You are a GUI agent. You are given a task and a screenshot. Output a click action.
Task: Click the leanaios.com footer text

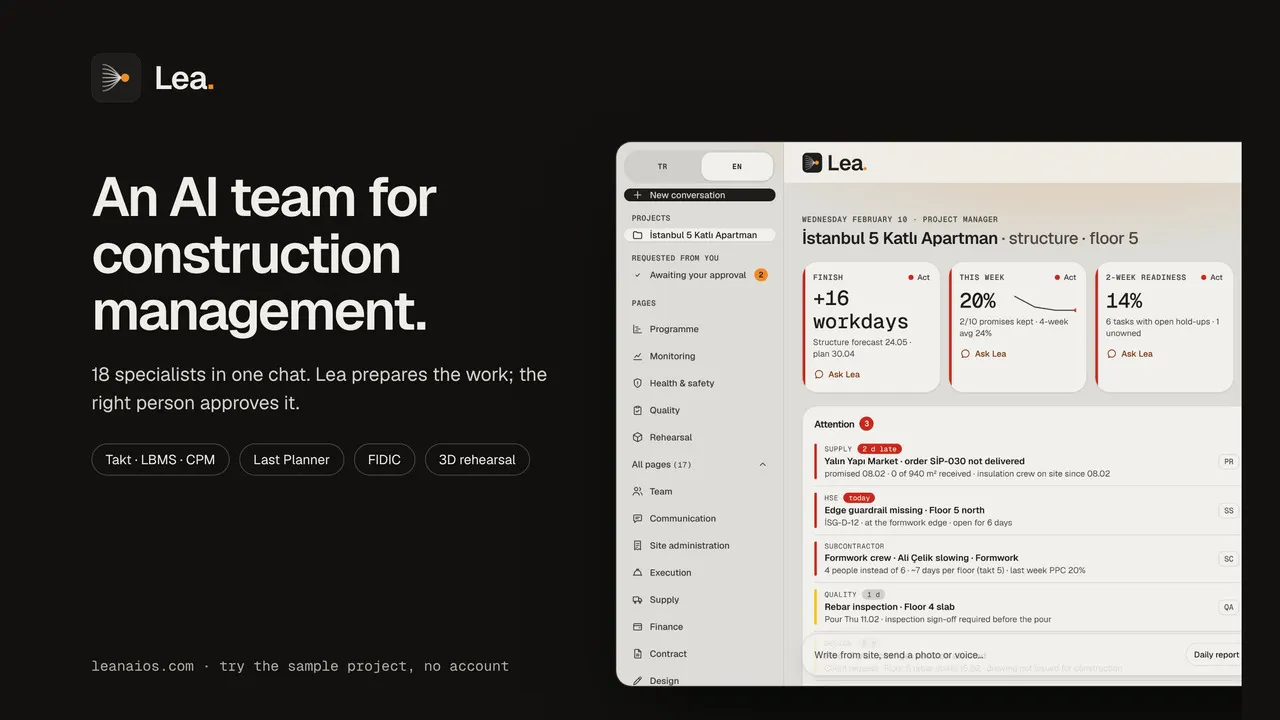143,666
